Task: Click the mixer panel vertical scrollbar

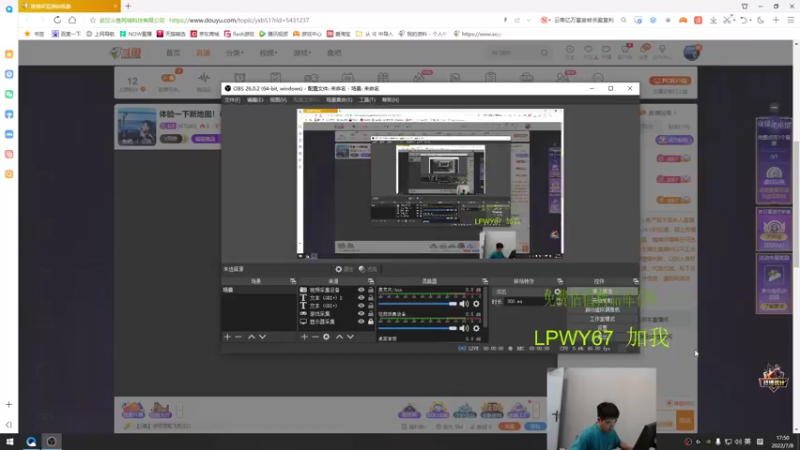Action: click(x=485, y=306)
